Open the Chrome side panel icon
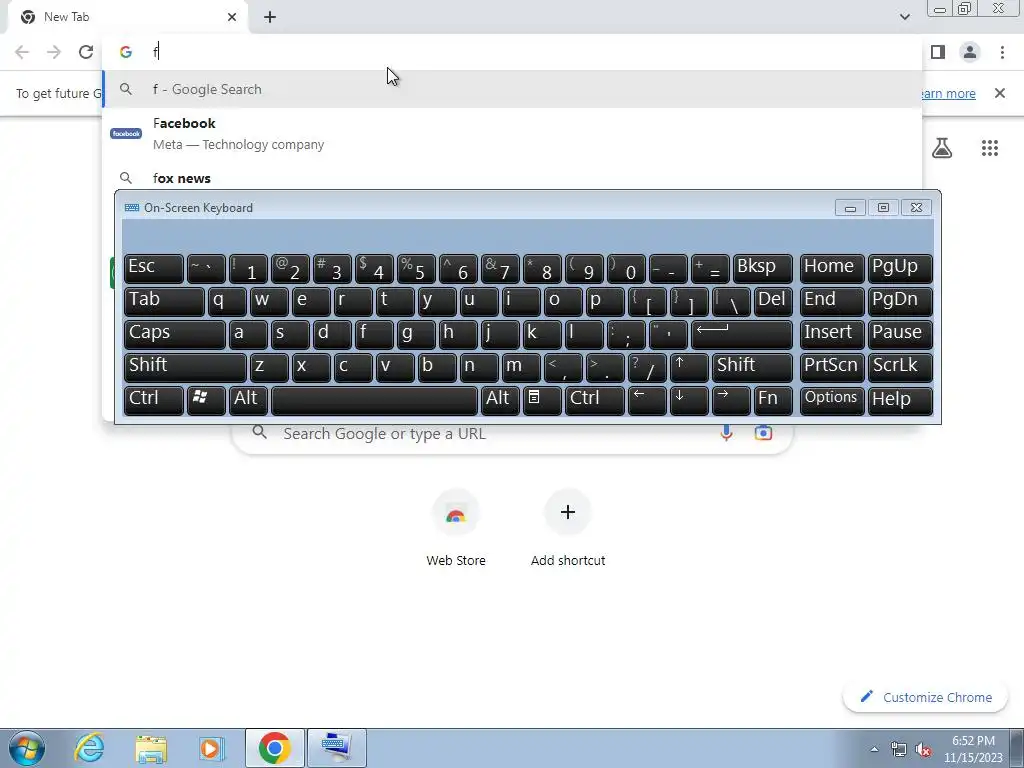 (938, 52)
